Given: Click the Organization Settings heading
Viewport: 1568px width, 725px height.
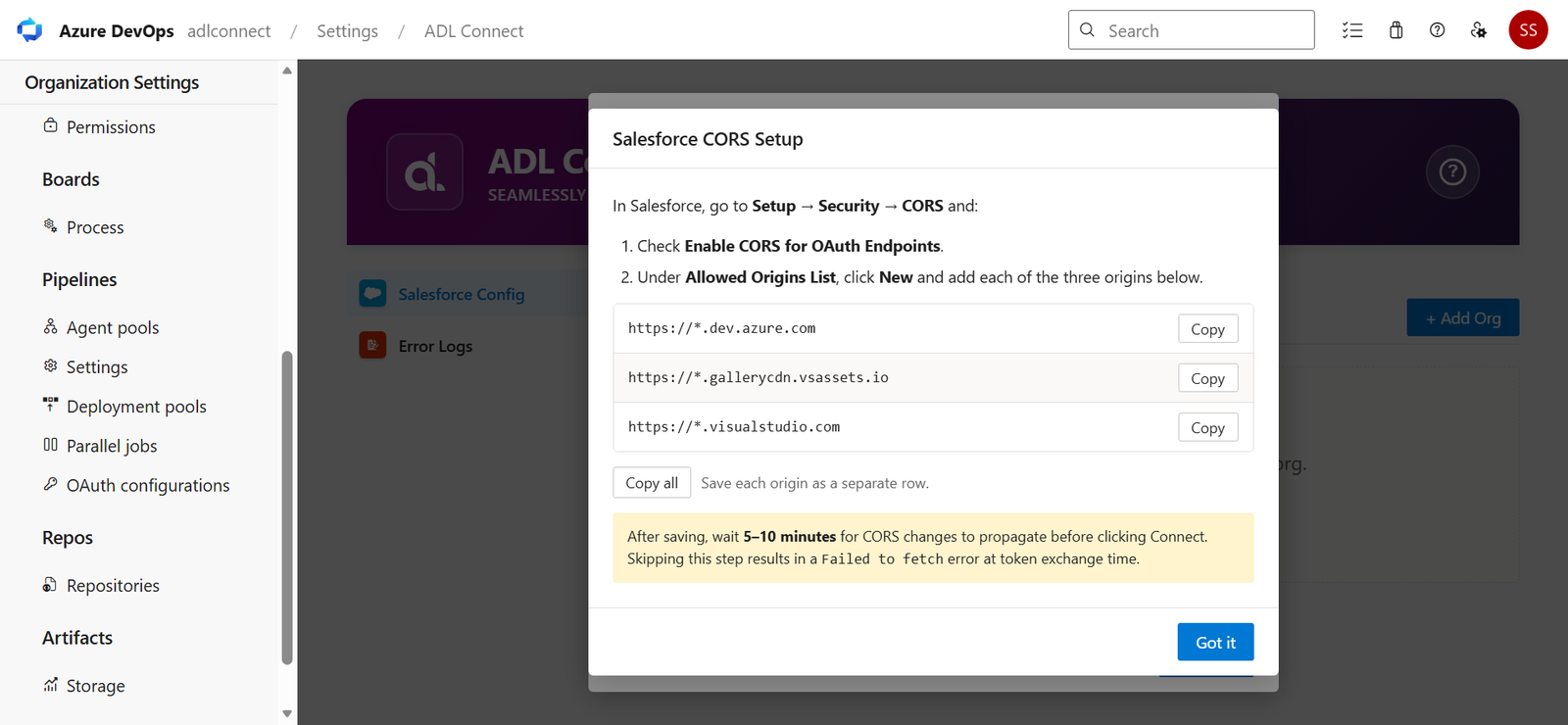Looking at the screenshot, I should [x=112, y=82].
